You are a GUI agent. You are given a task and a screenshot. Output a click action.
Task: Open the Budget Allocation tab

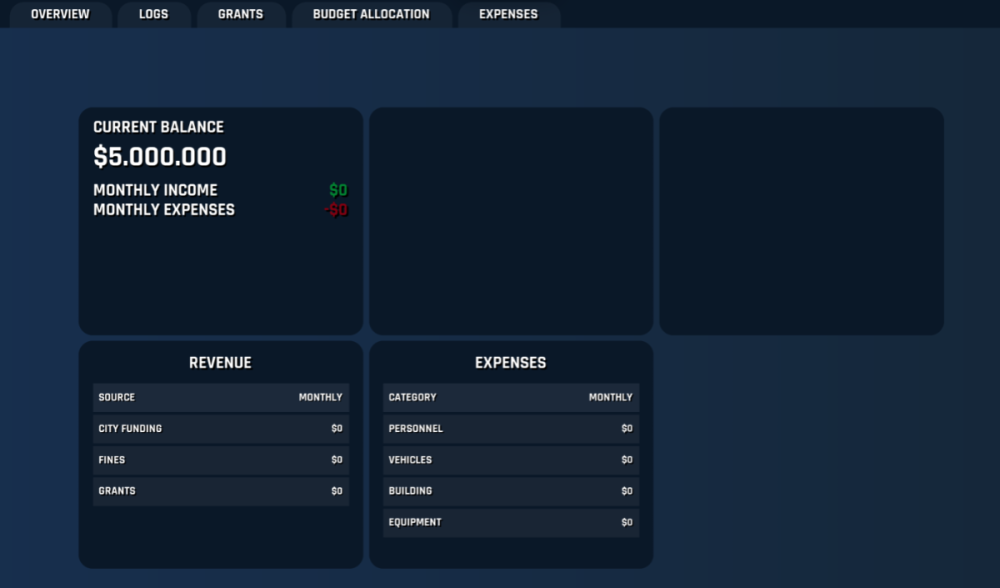point(371,15)
